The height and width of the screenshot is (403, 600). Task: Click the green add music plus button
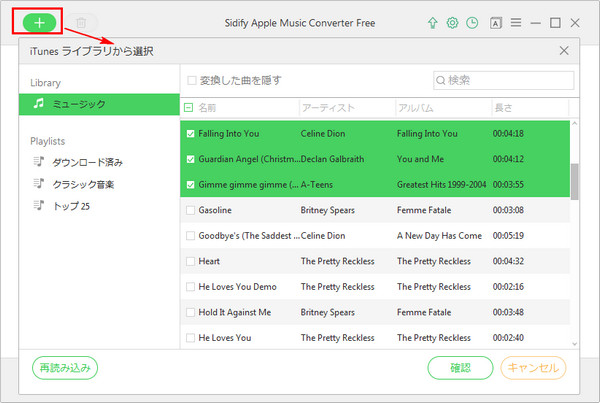click(x=40, y=21)
